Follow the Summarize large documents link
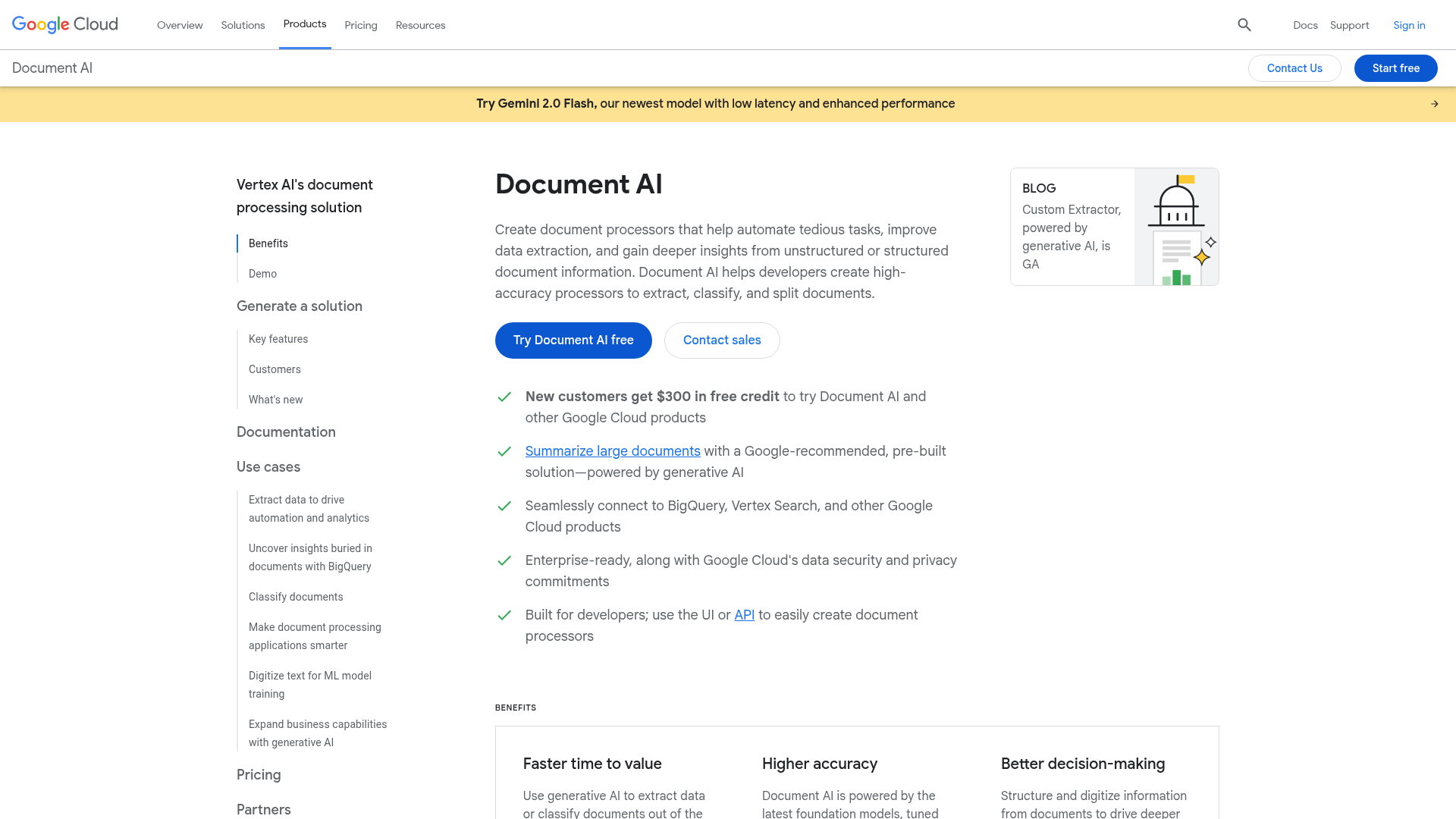Image resolution: width=1456 pixels, height=819 pixels. 613,451
